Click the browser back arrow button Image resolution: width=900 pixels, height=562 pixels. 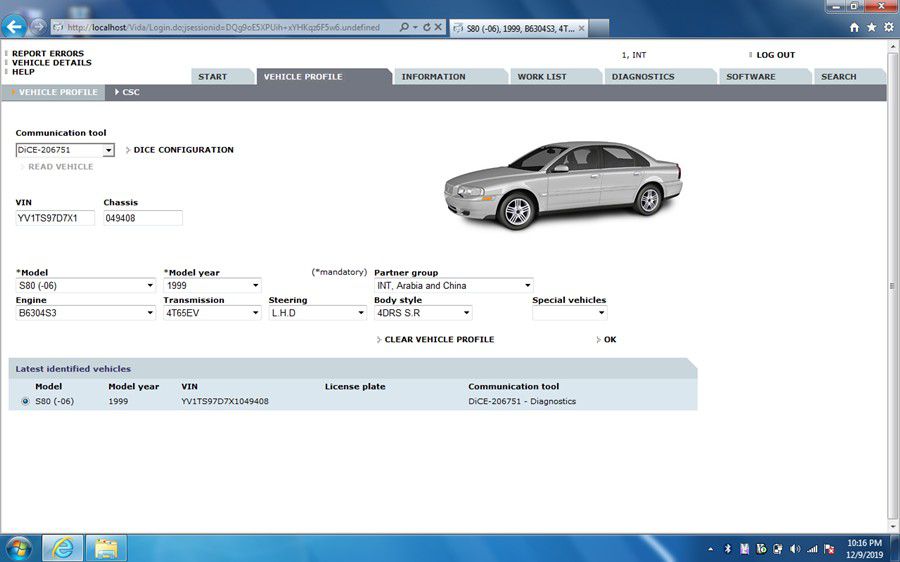click(x=15, y=27)
